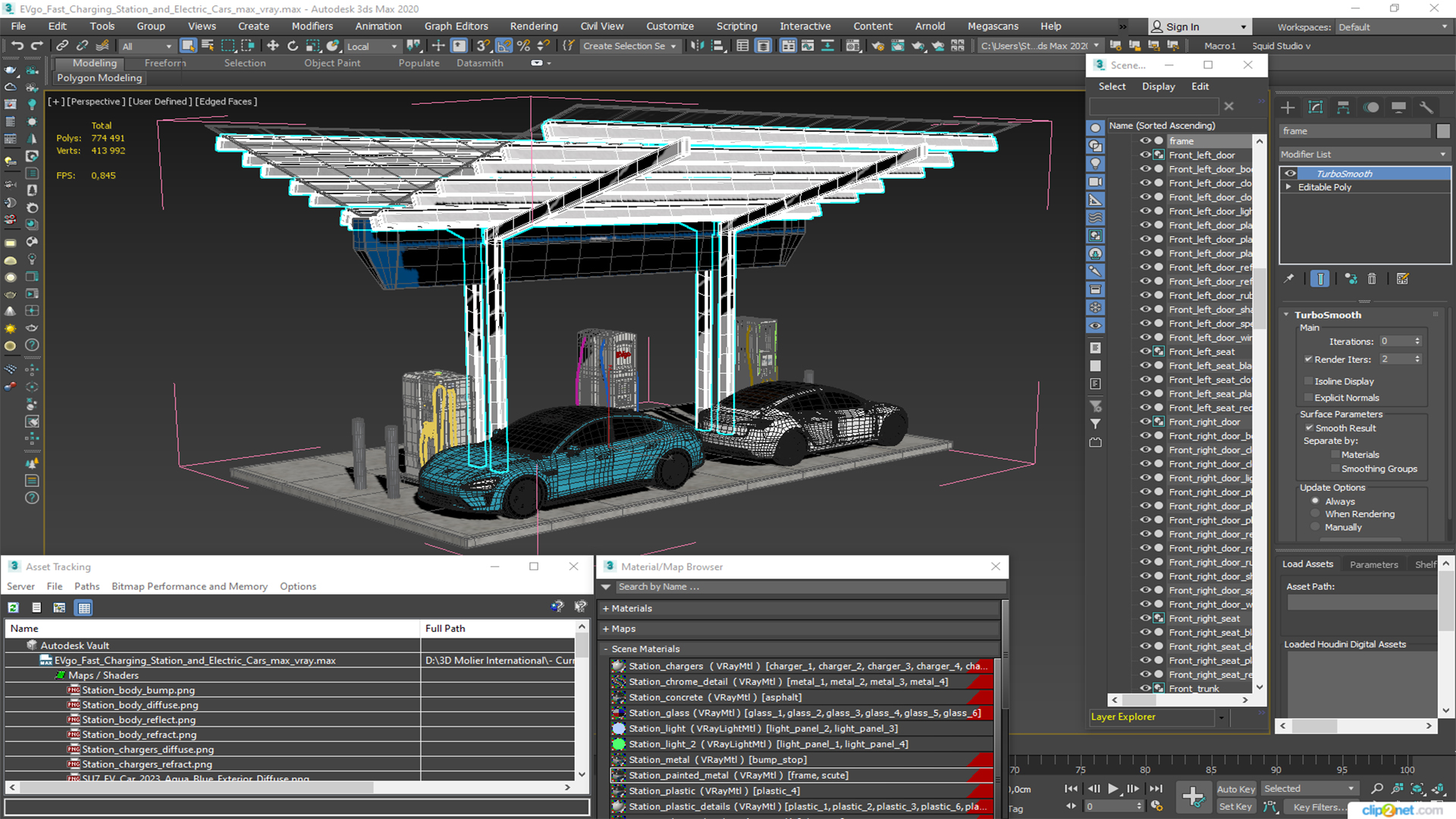Switch to the Freeform ribbon tab

(x=165, y=63)
